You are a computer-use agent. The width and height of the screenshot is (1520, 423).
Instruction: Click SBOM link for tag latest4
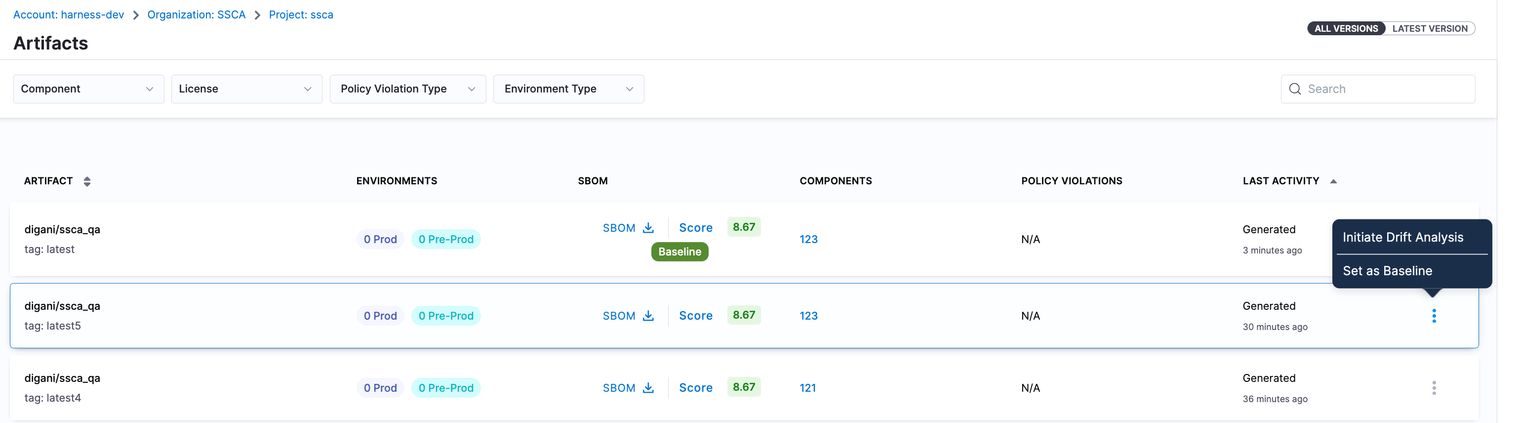[x=619, y=388]
